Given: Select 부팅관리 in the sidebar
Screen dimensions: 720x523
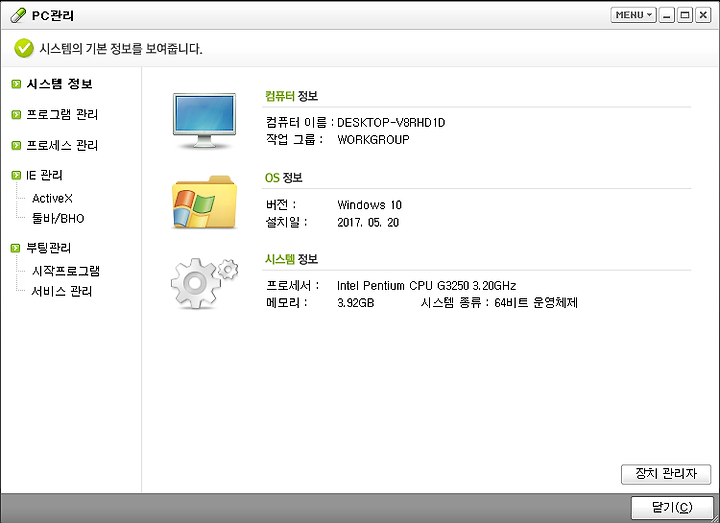Looking at the screenshot, I should [x=49, y=248].
